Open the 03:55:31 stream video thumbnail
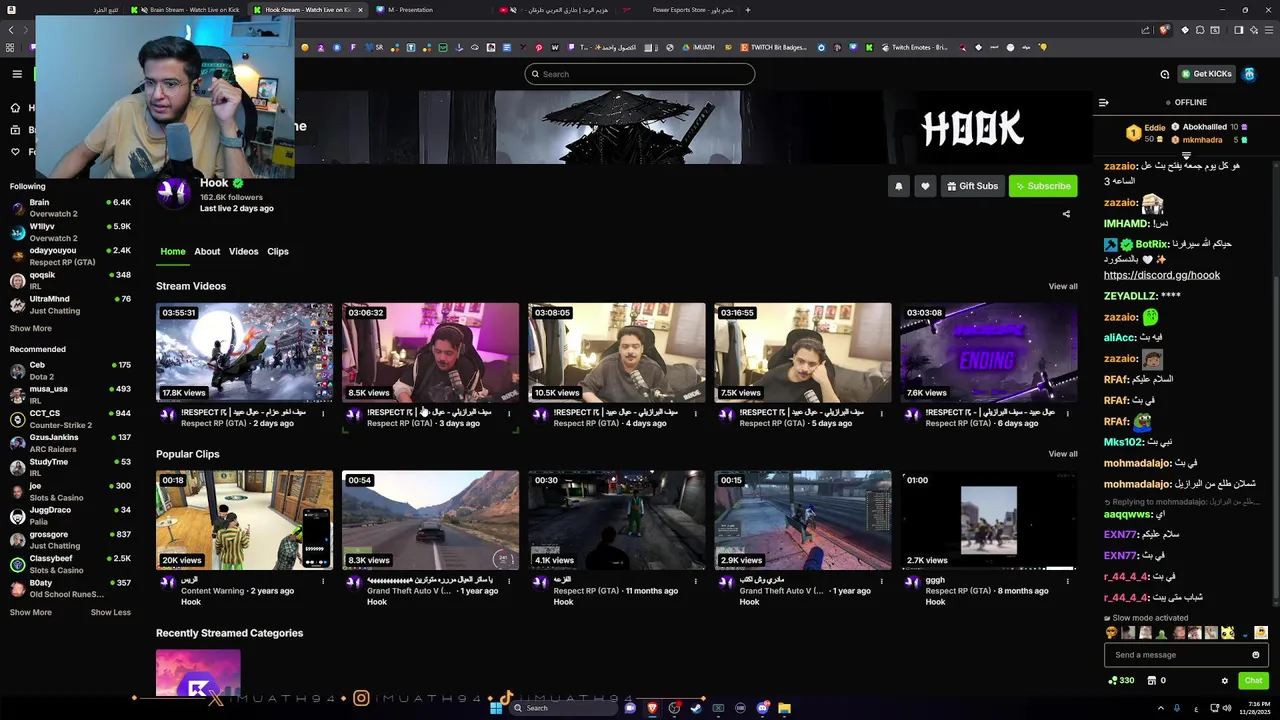The width and height of the screenshot is (1280, 720). coord(244,353)
